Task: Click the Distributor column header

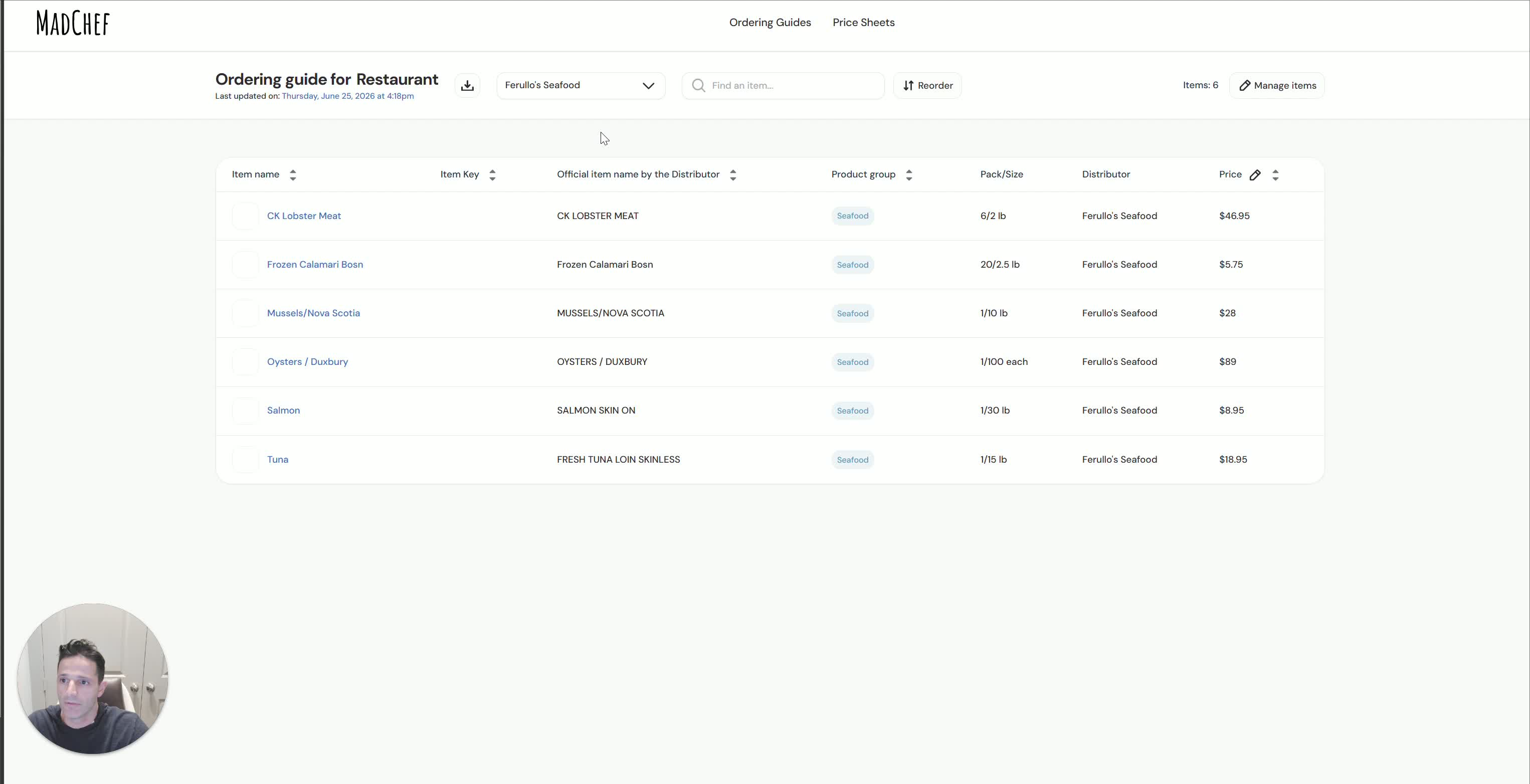Action: tap(1106, 174)
